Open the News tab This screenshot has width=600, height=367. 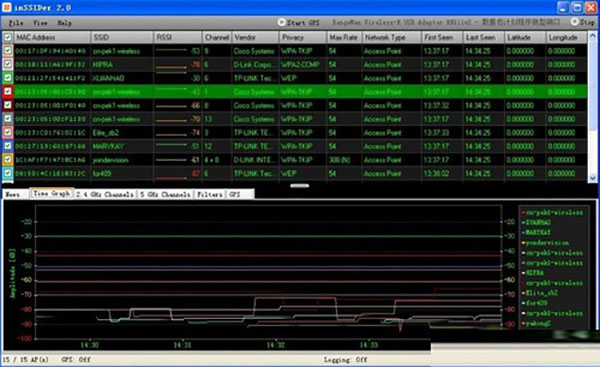[13, 194]
